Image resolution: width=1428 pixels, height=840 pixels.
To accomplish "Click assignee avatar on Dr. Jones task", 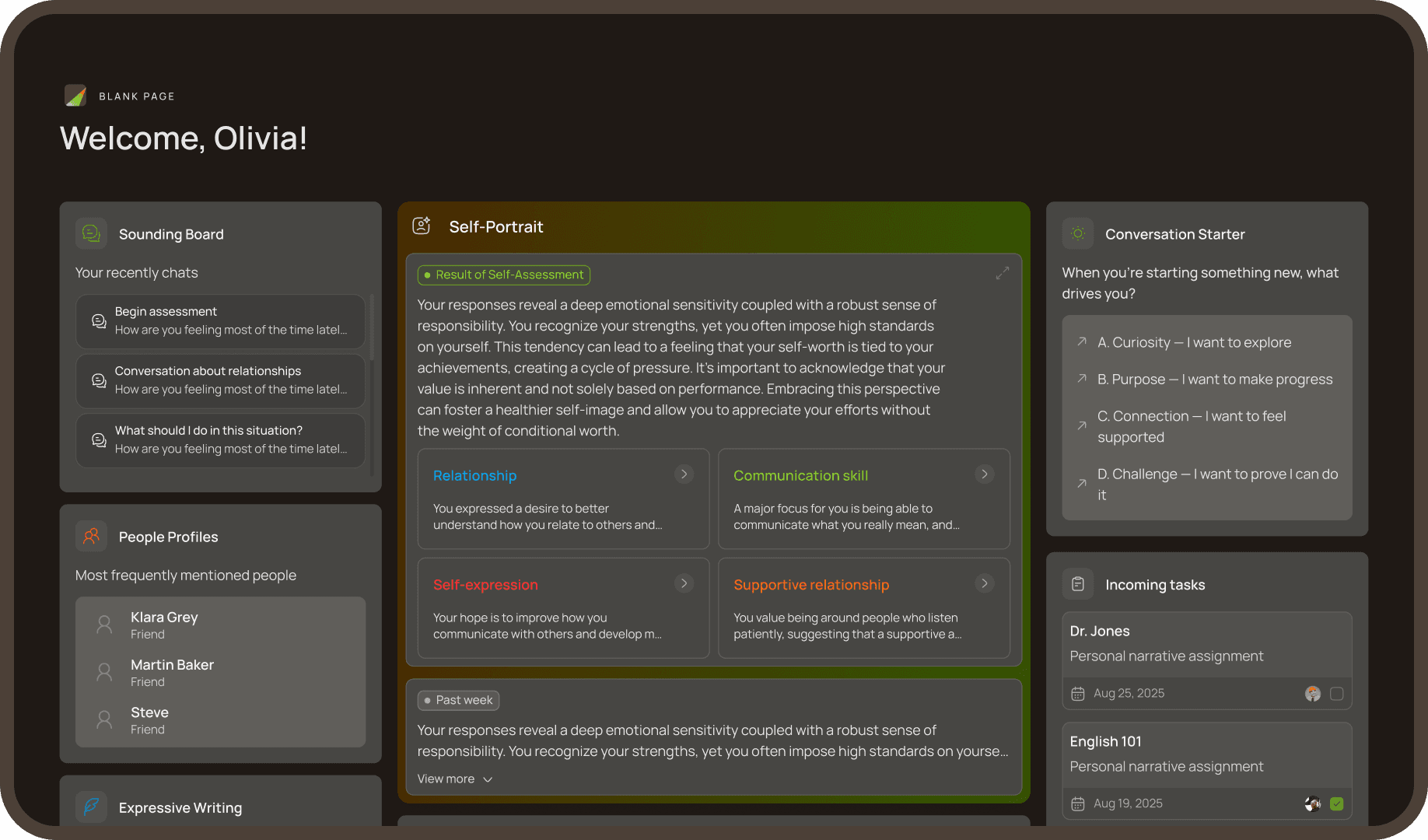I will pyautogui.click(x=1313, y=694).
